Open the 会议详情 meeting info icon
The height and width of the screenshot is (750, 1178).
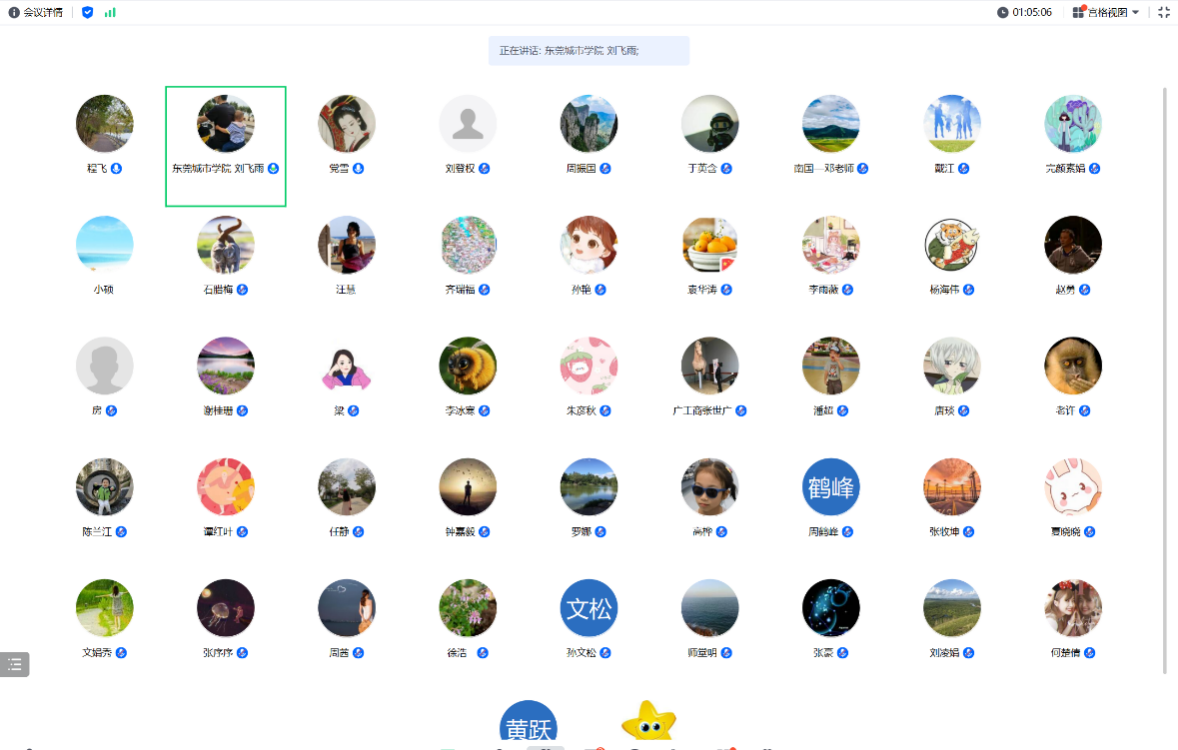14,12
